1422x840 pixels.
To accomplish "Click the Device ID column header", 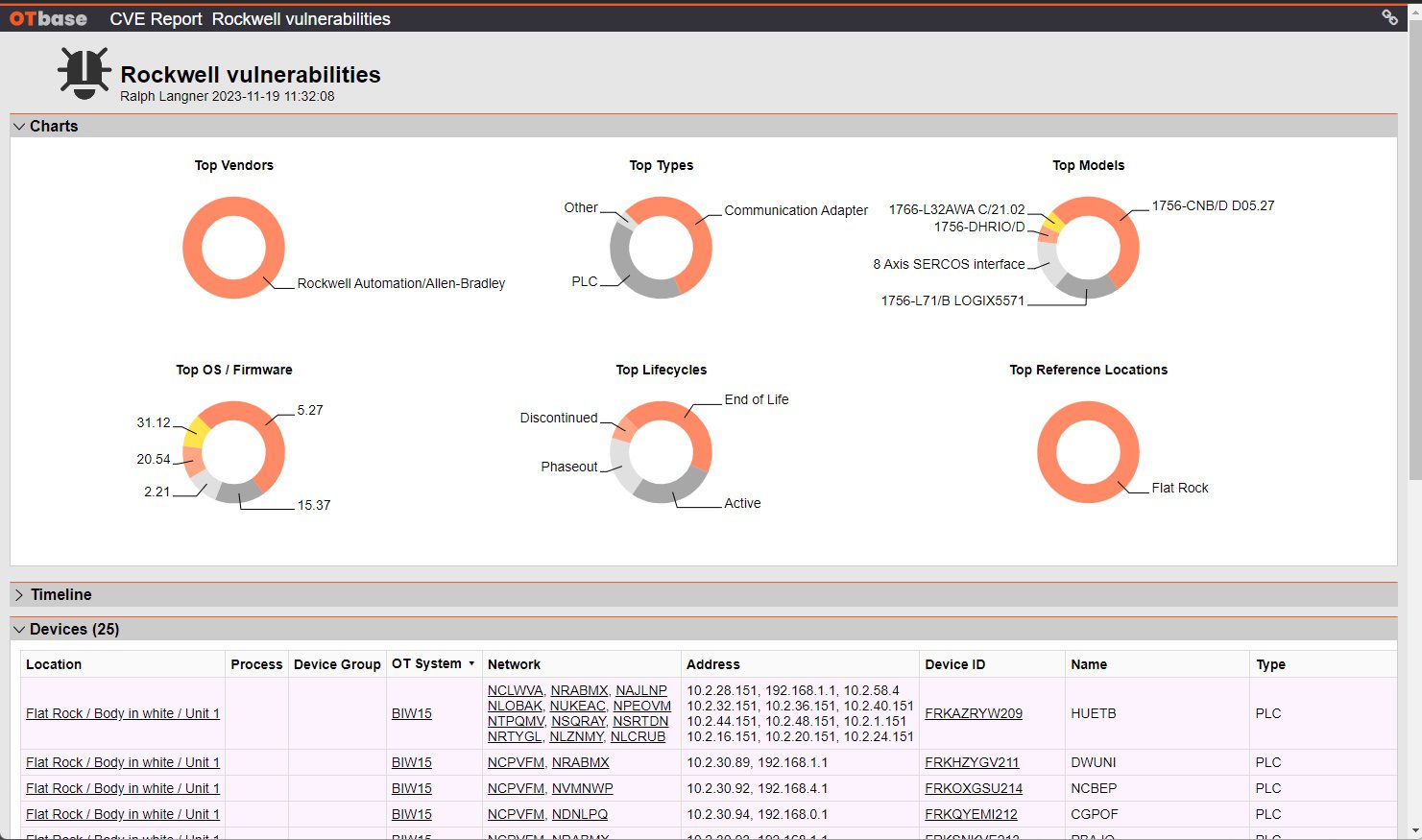I will coord(954,664).
